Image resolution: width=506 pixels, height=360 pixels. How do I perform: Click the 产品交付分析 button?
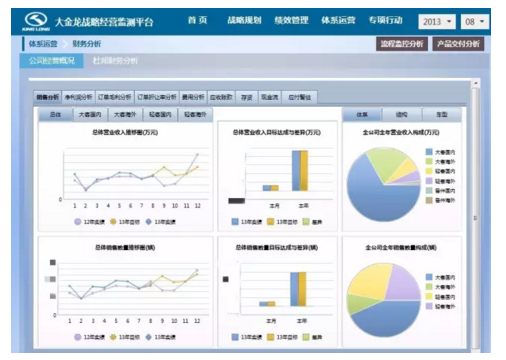coord(458,44)
